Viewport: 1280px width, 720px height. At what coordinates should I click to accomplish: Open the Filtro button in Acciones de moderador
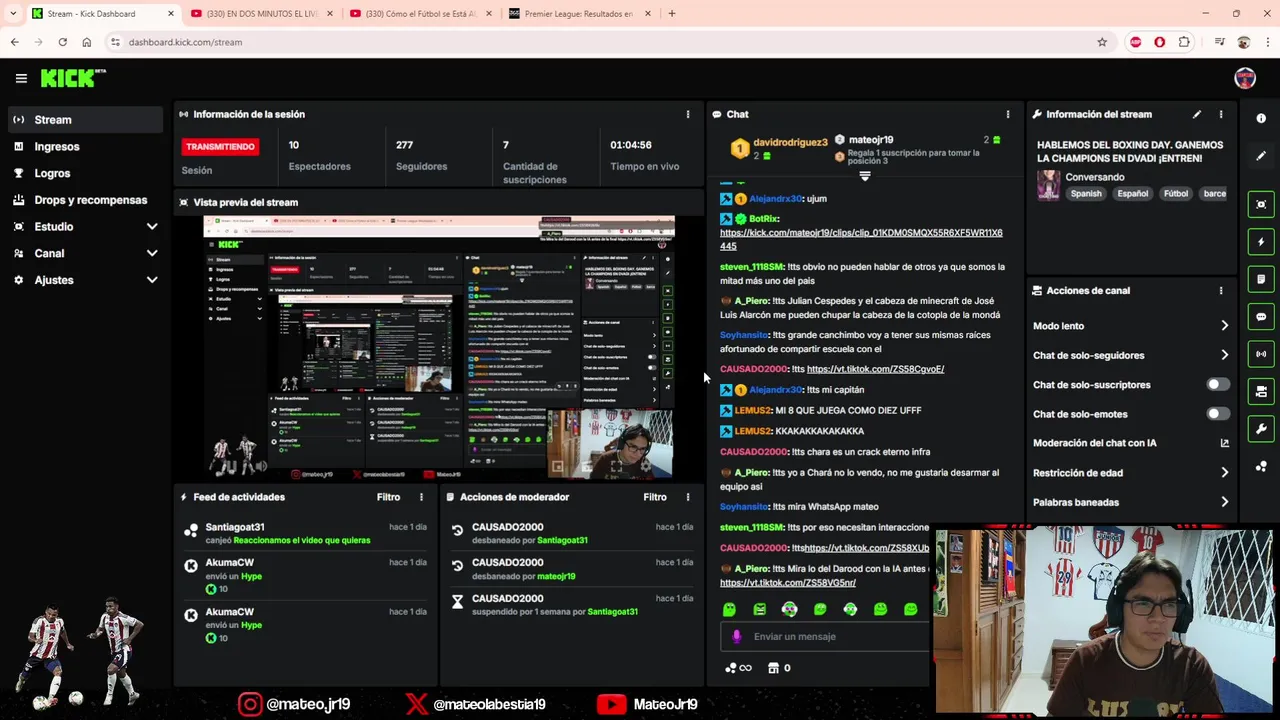tap(655, 497)
